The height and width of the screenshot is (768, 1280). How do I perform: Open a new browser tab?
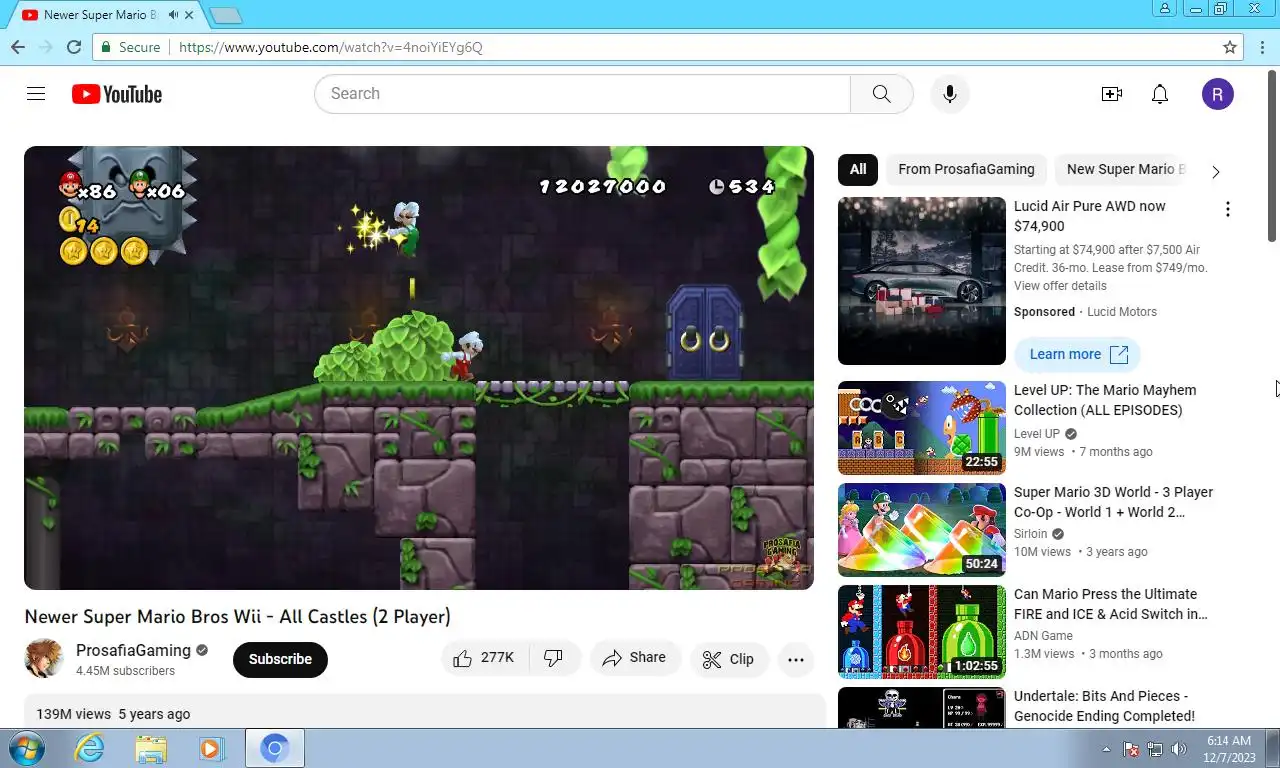226,16
